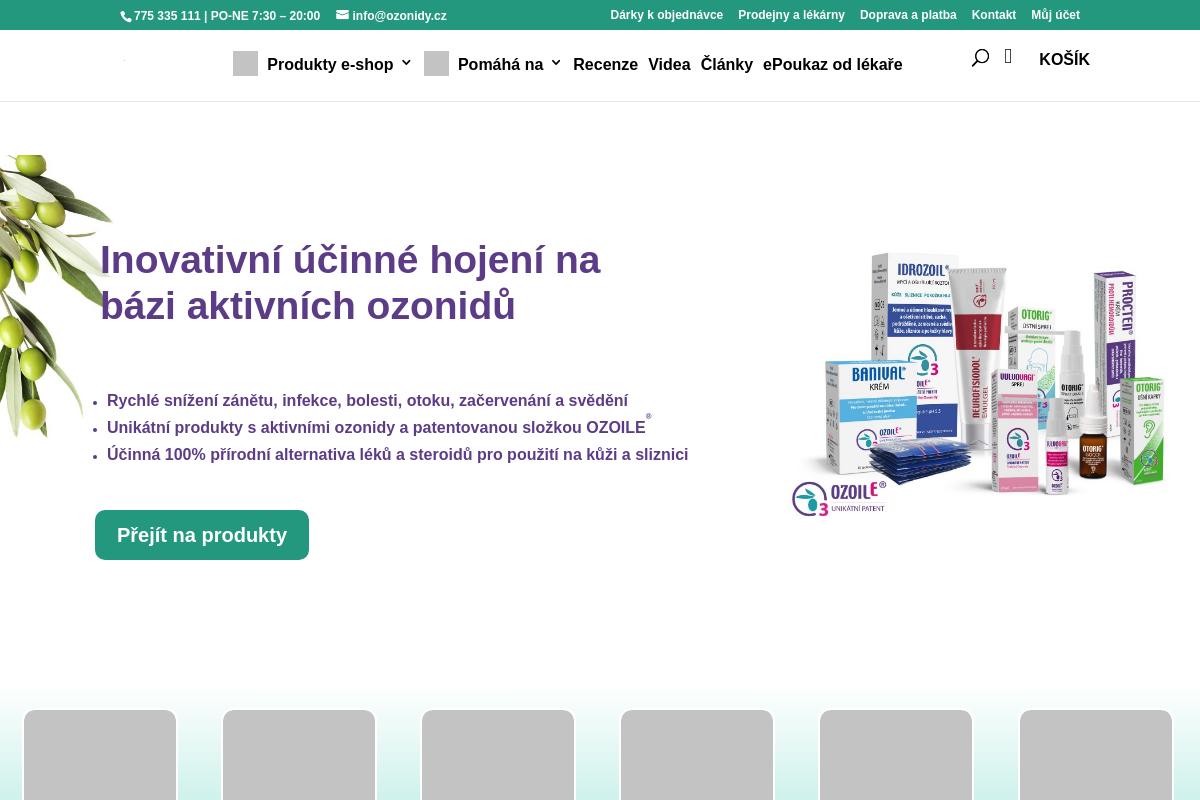1200x800 pixels.
Task: Click the Přejít na produkty button
Action: coord(202,535)
